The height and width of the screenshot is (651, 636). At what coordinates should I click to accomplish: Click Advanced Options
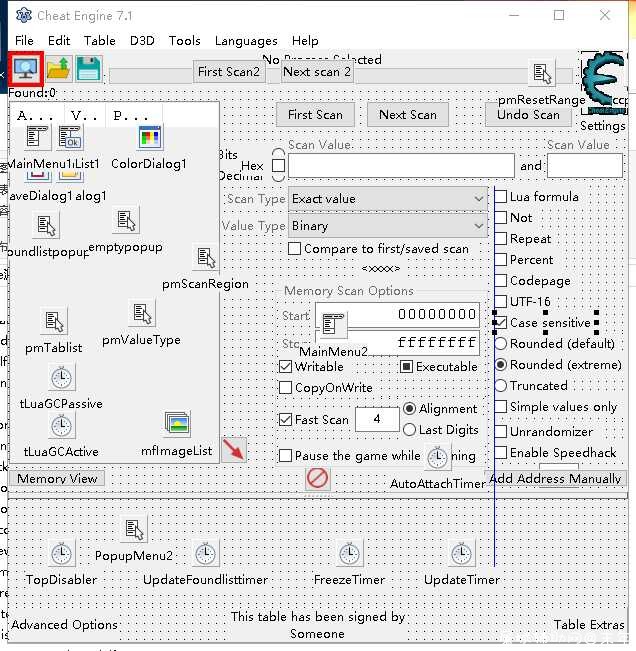[x=64, y=624]
